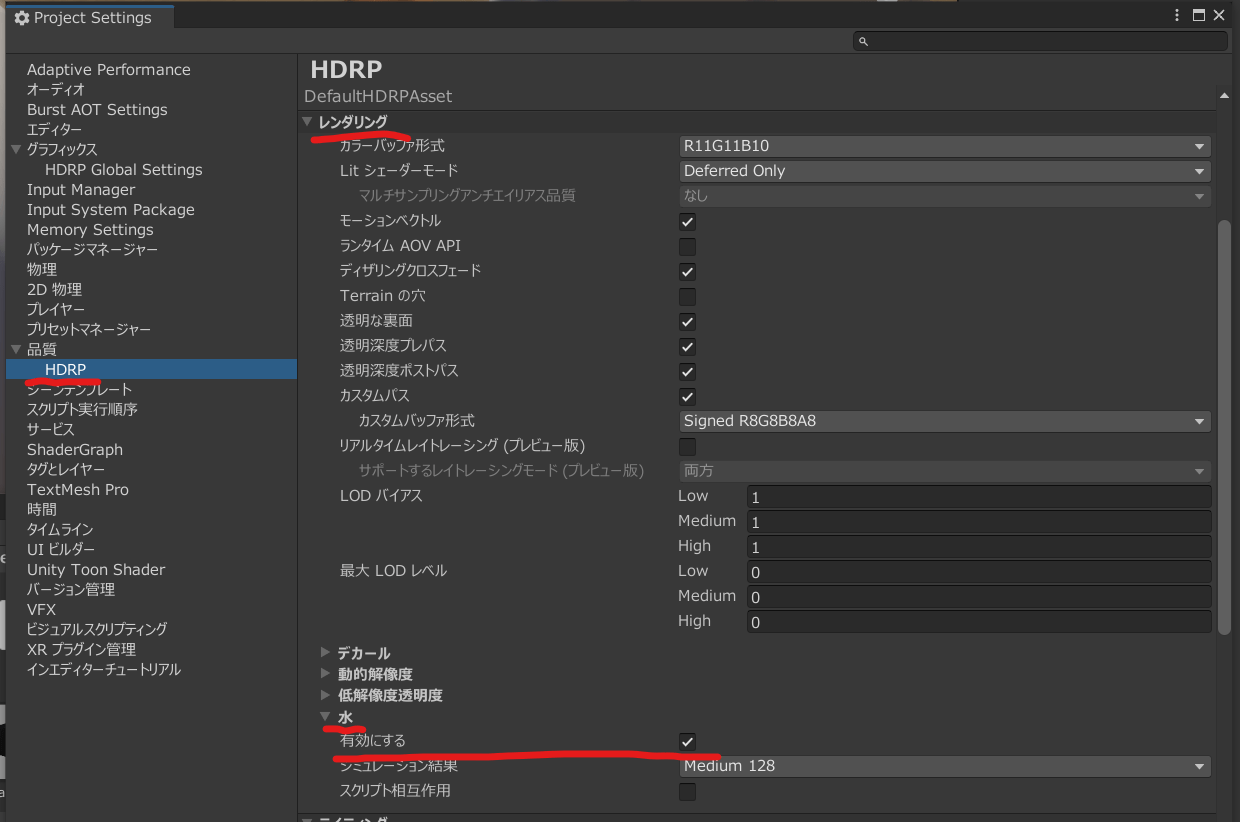The width and height of the screenshot is (1240, 822).
Task: Collapse the 水 section
Action: point(325,716)
